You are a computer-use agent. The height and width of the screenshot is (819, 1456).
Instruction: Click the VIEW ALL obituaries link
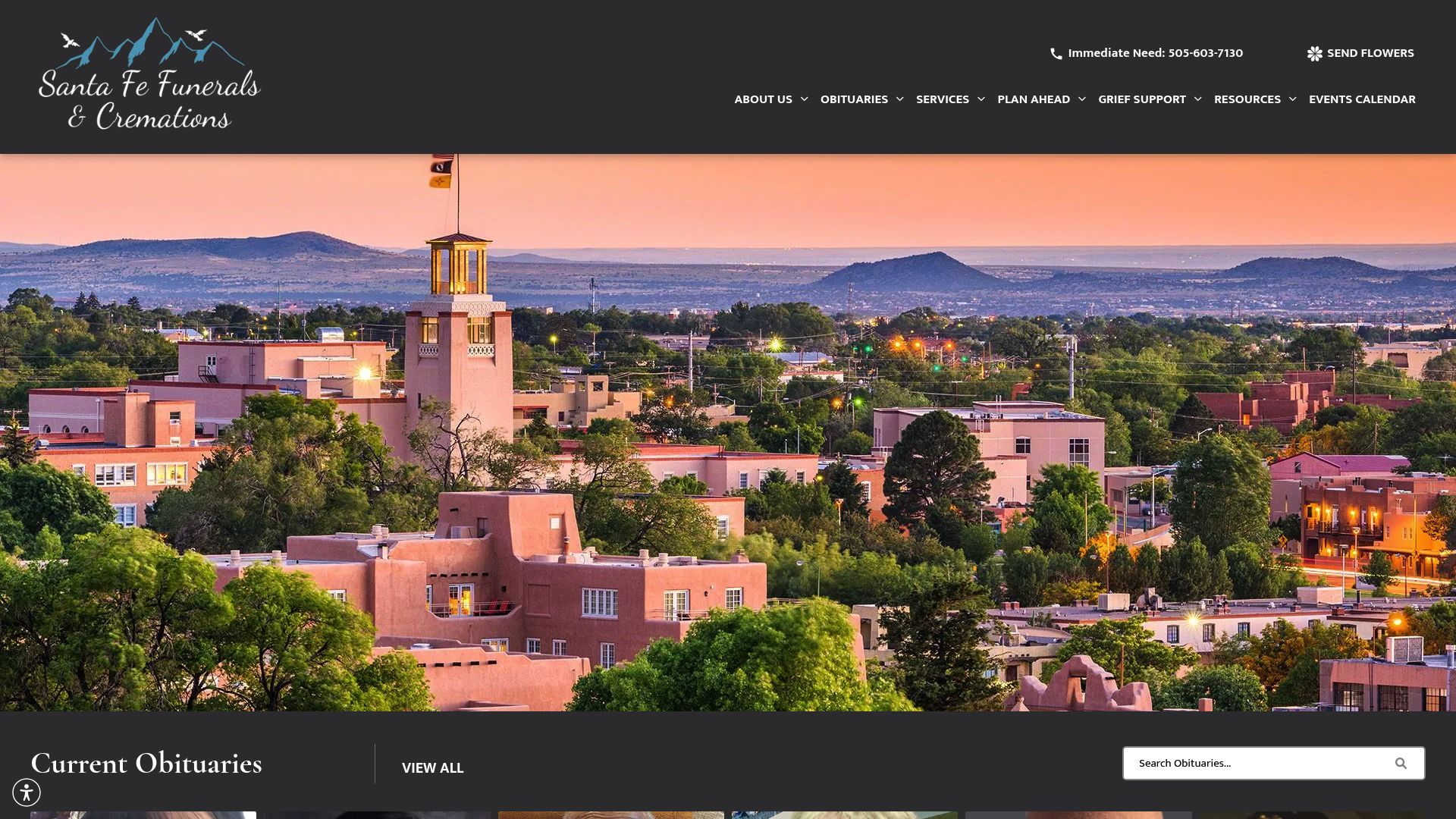432,767
